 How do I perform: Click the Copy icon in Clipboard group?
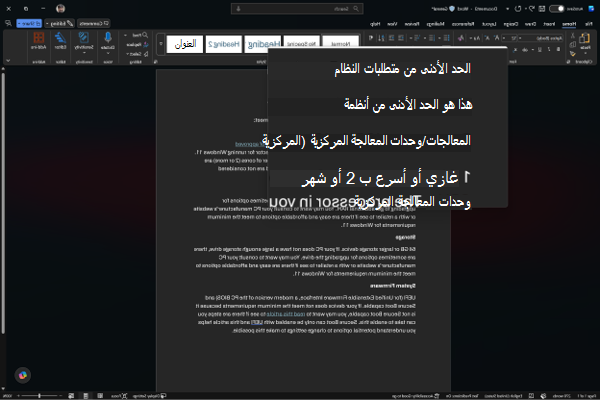[x=572, y=44]
